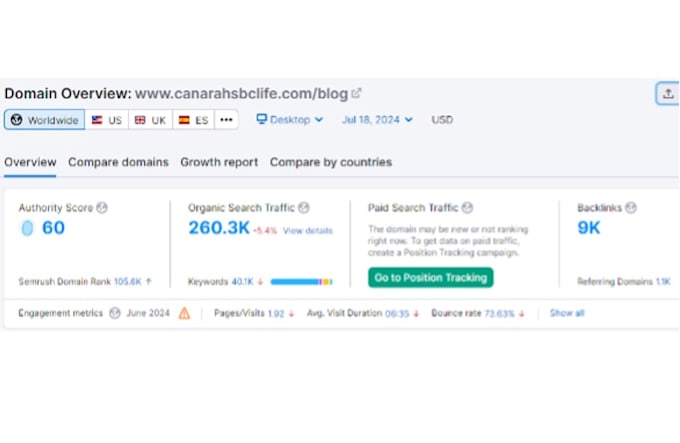This screenshot has height=443, width=680.
Task: Click the Show all link
Action: coord(567,313)
